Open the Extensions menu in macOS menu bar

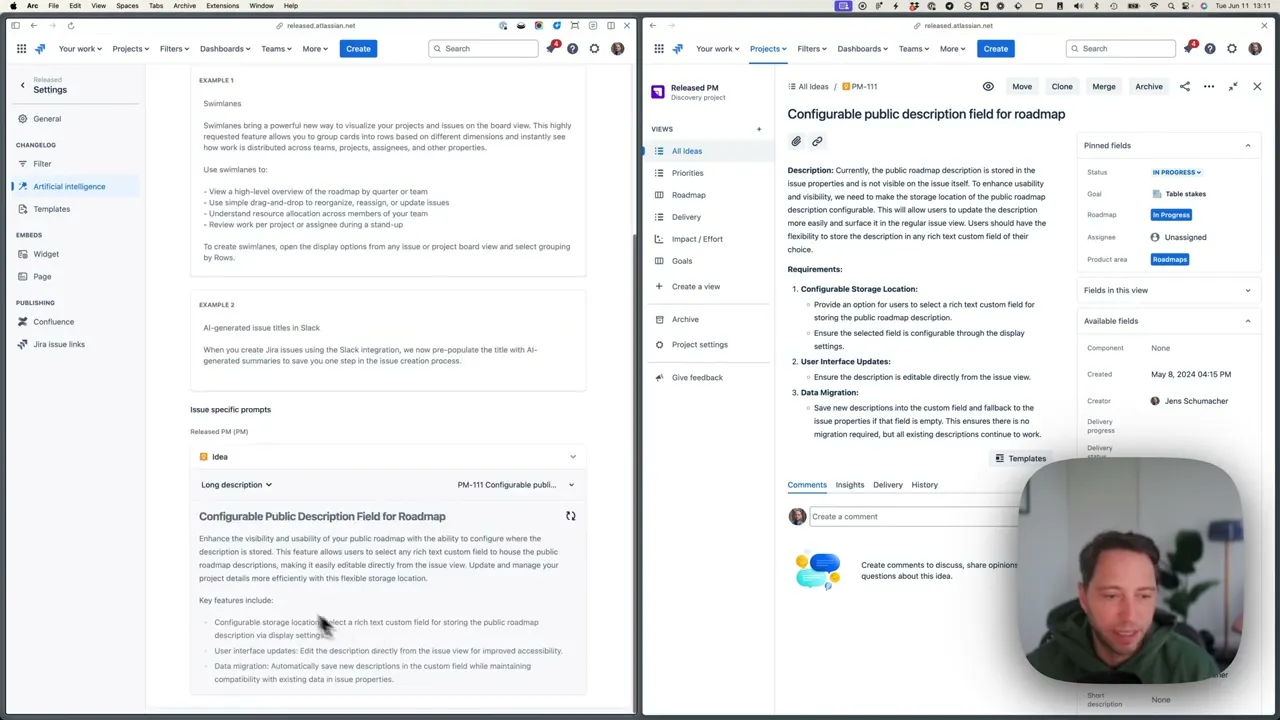coord(222,6)
